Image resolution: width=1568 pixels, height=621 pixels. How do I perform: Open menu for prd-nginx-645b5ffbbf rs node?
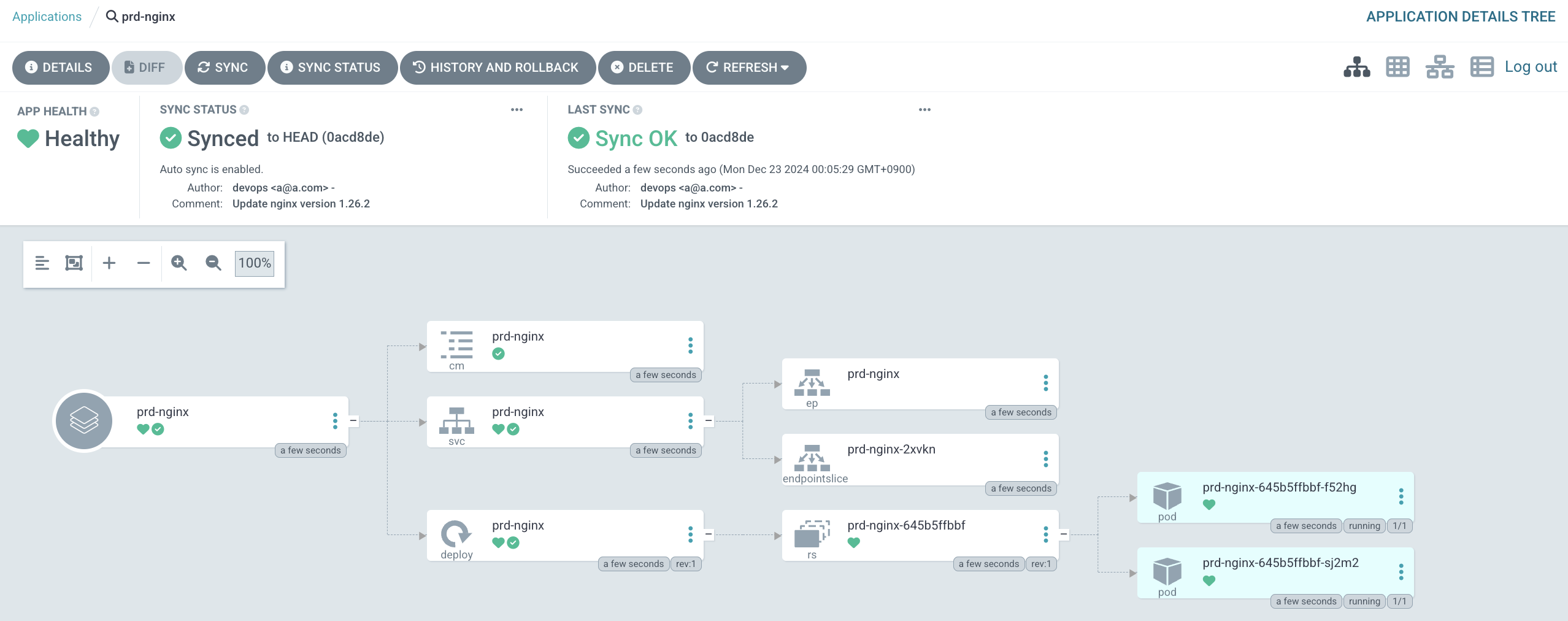pyautogui.click(x=1045, y=534)
